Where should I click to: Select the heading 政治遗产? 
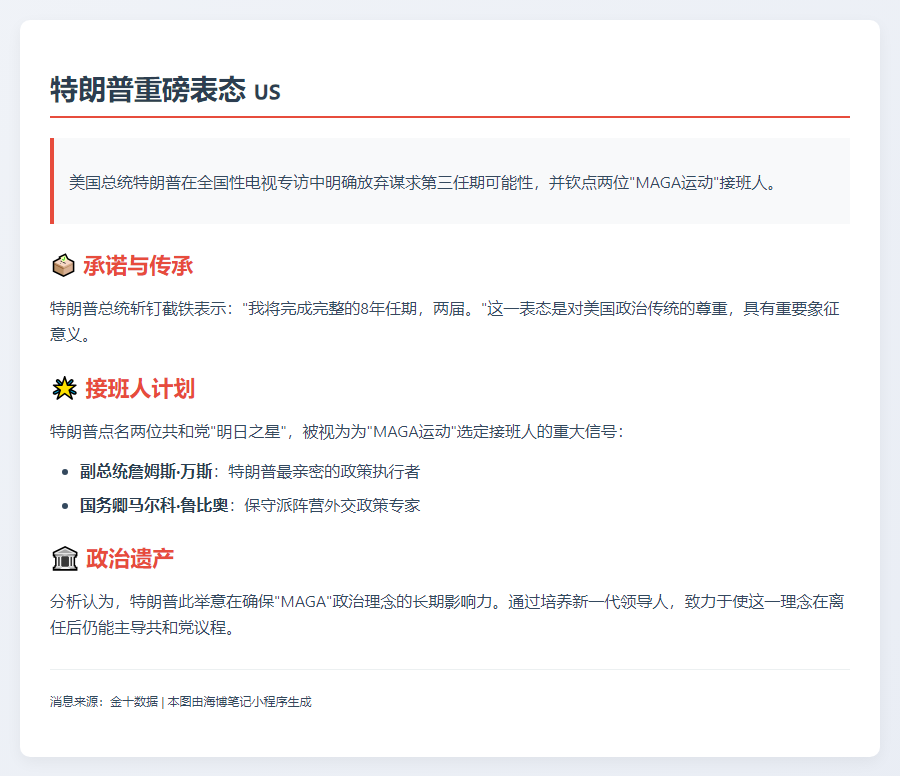click(130, 558)
